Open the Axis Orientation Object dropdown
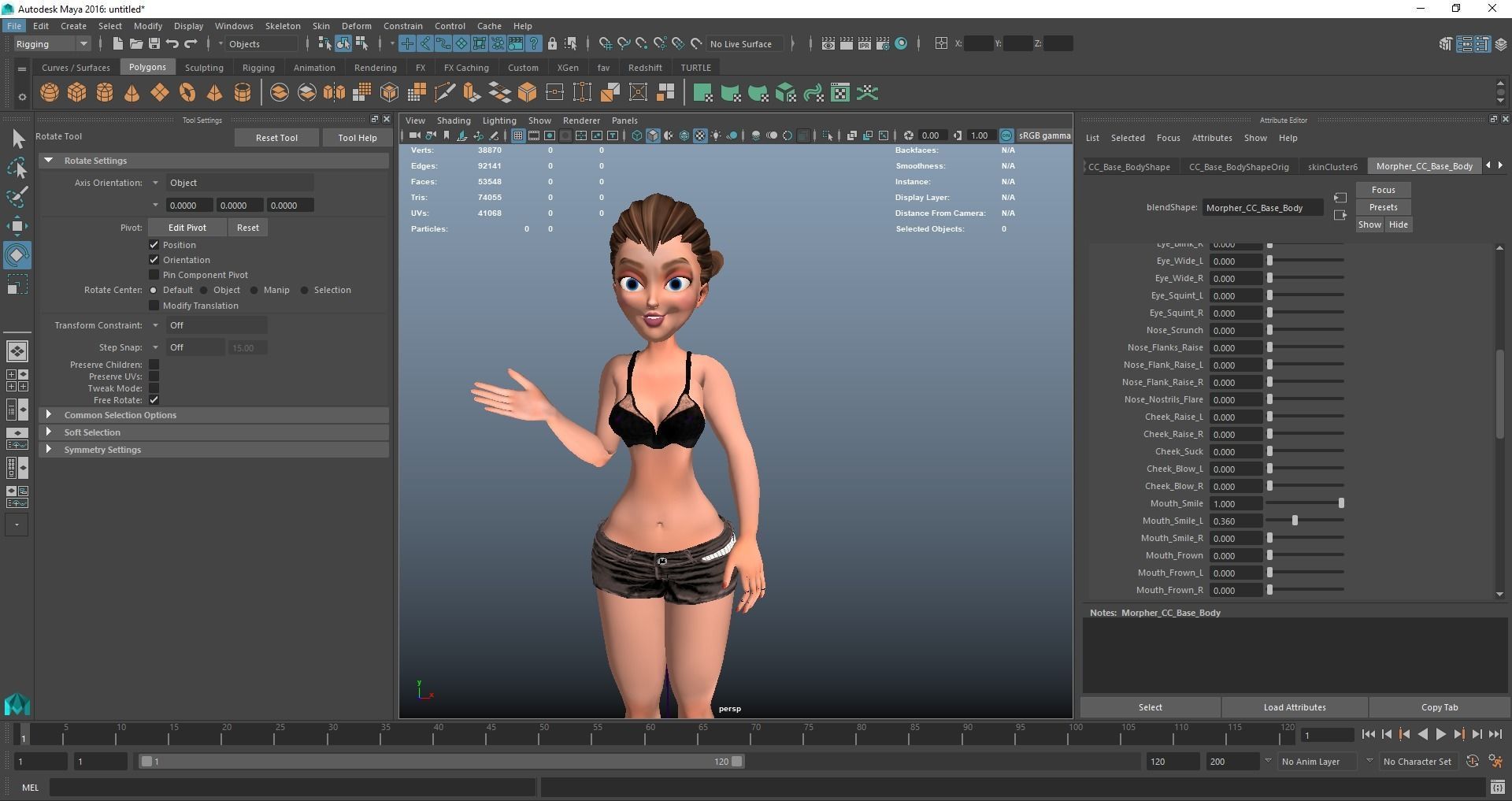The image size is (1512, 801). click(239, 183)
